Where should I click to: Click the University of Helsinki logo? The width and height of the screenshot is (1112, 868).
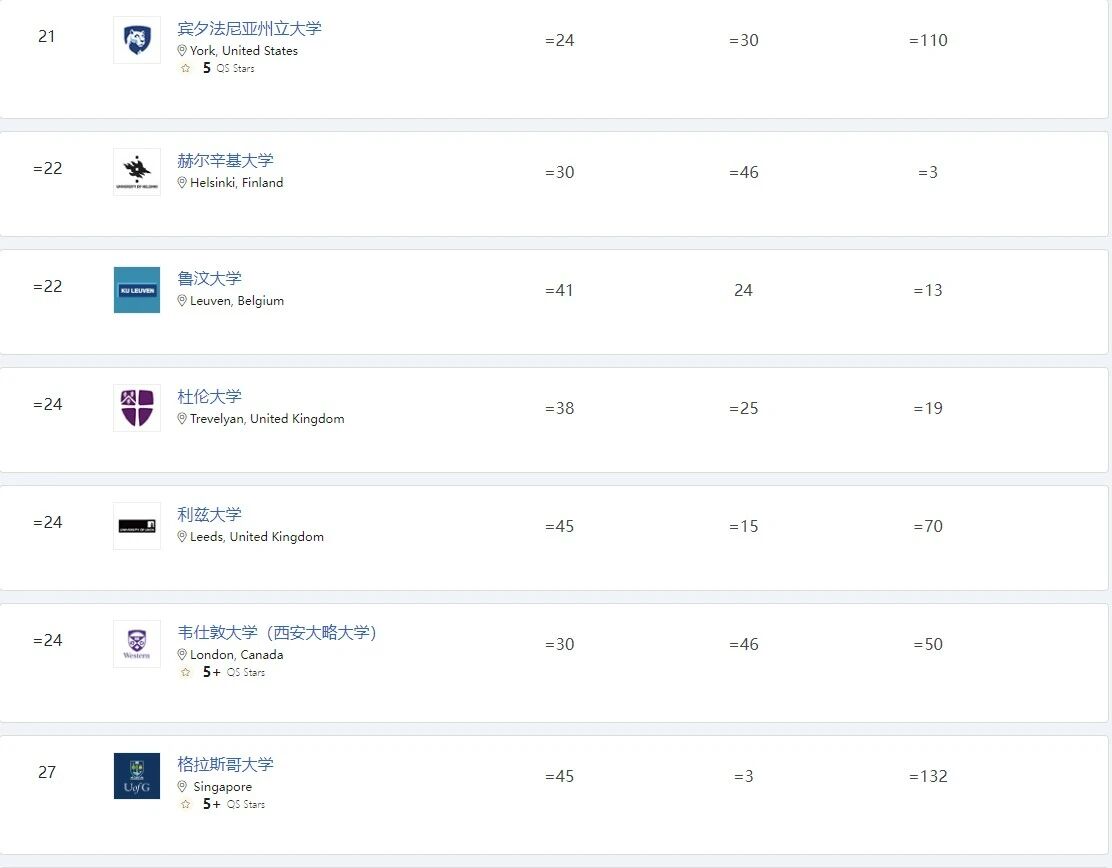pos(137,172)
